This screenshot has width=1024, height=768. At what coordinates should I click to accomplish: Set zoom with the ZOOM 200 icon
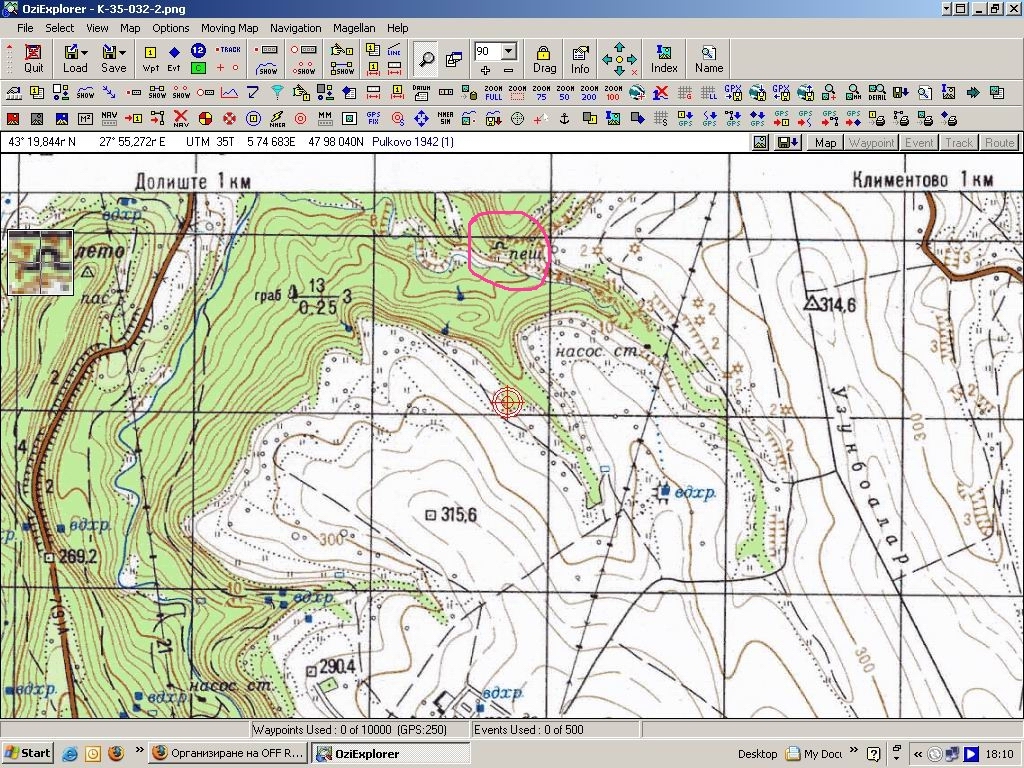[x=589, y=93]
